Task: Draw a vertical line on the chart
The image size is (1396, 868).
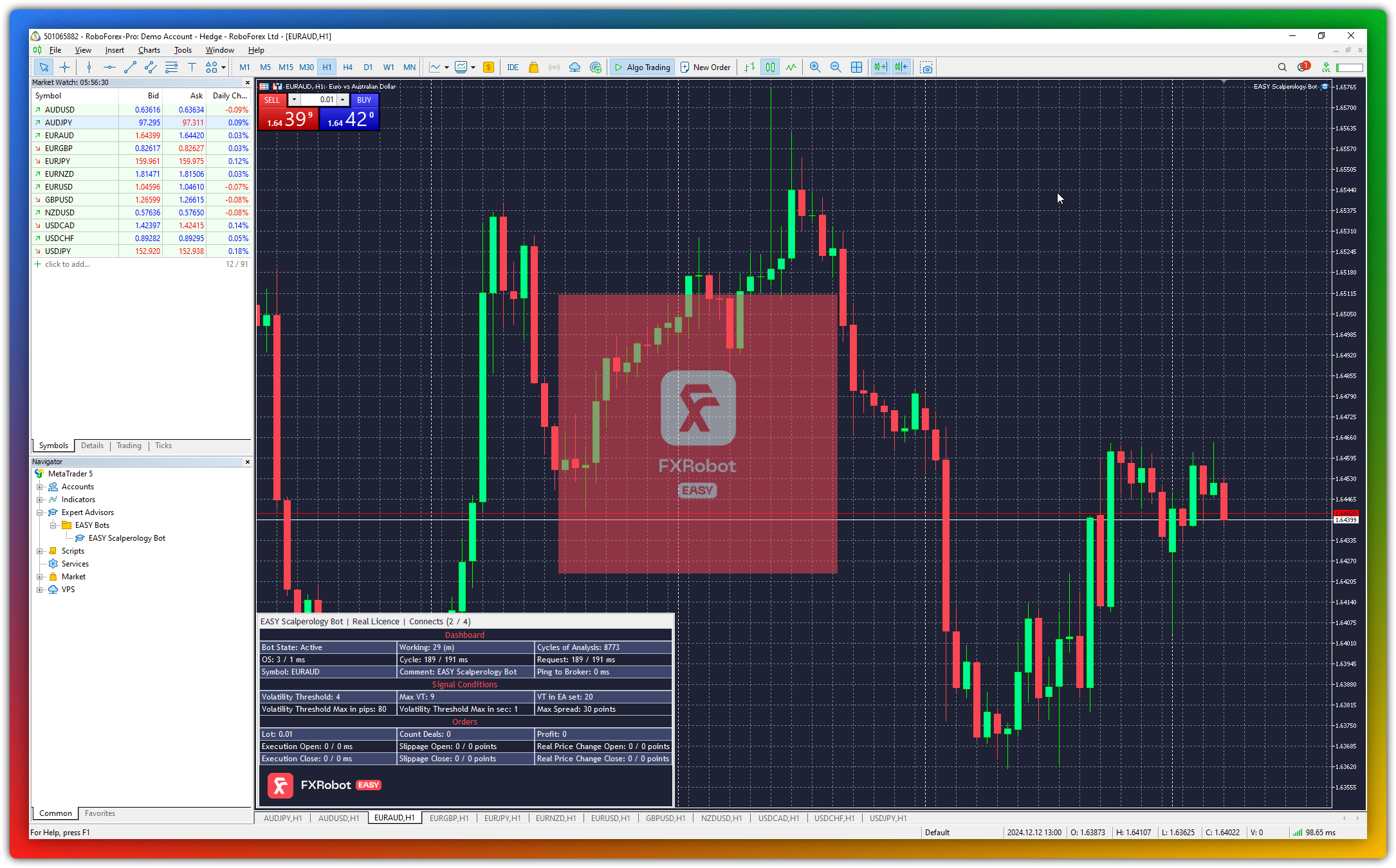Action: tap(89, 67)
